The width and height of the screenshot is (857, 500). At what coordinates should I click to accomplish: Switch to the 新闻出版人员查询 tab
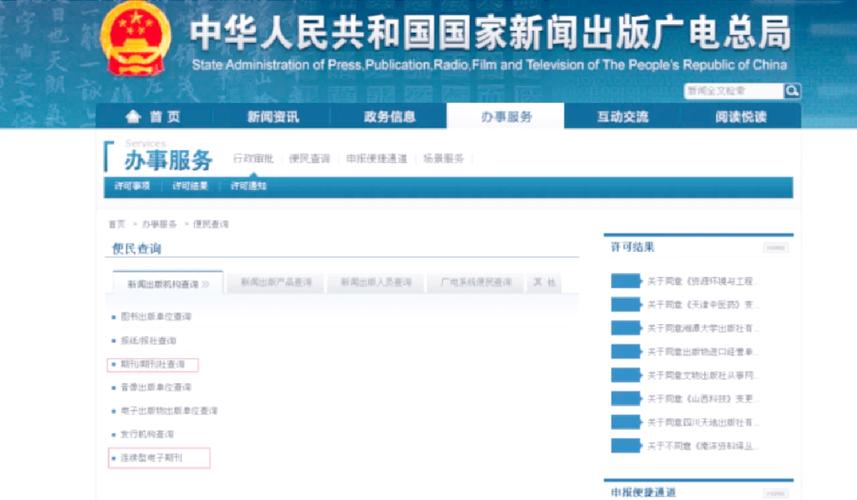coord(376,282)
